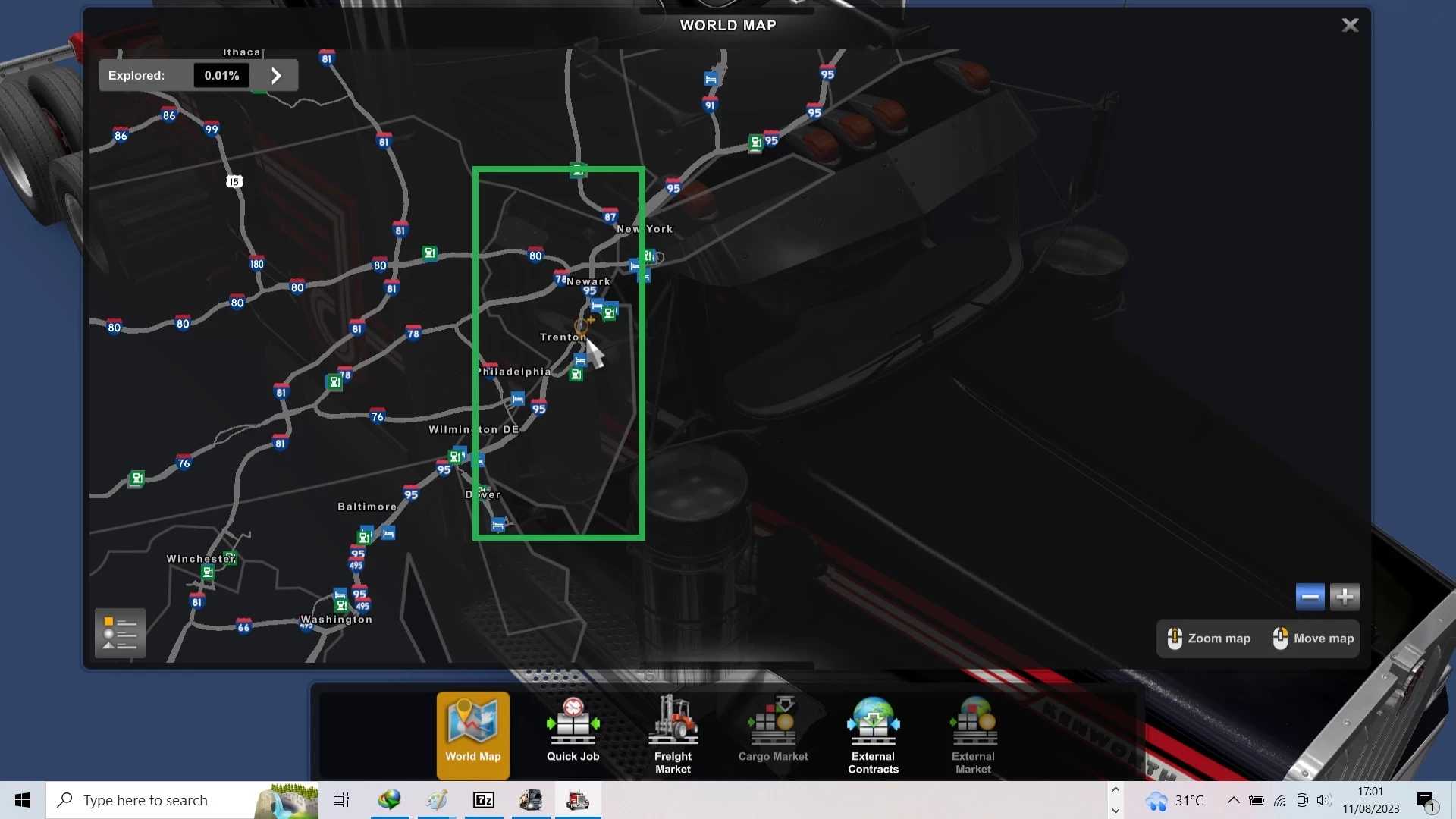Click the zoom in plus button

coord(1345,597)
